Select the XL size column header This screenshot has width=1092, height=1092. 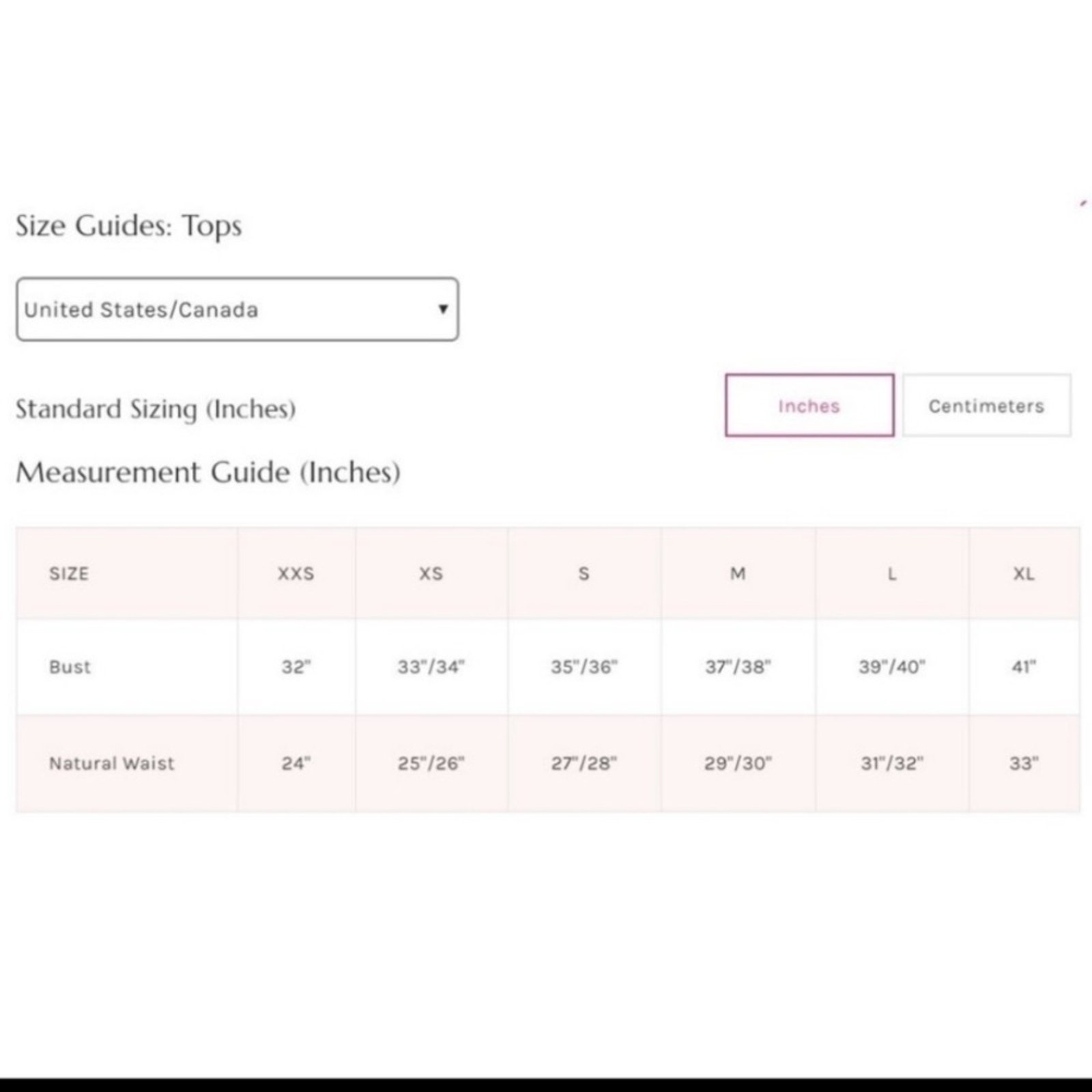click(x=1024, y=573)
